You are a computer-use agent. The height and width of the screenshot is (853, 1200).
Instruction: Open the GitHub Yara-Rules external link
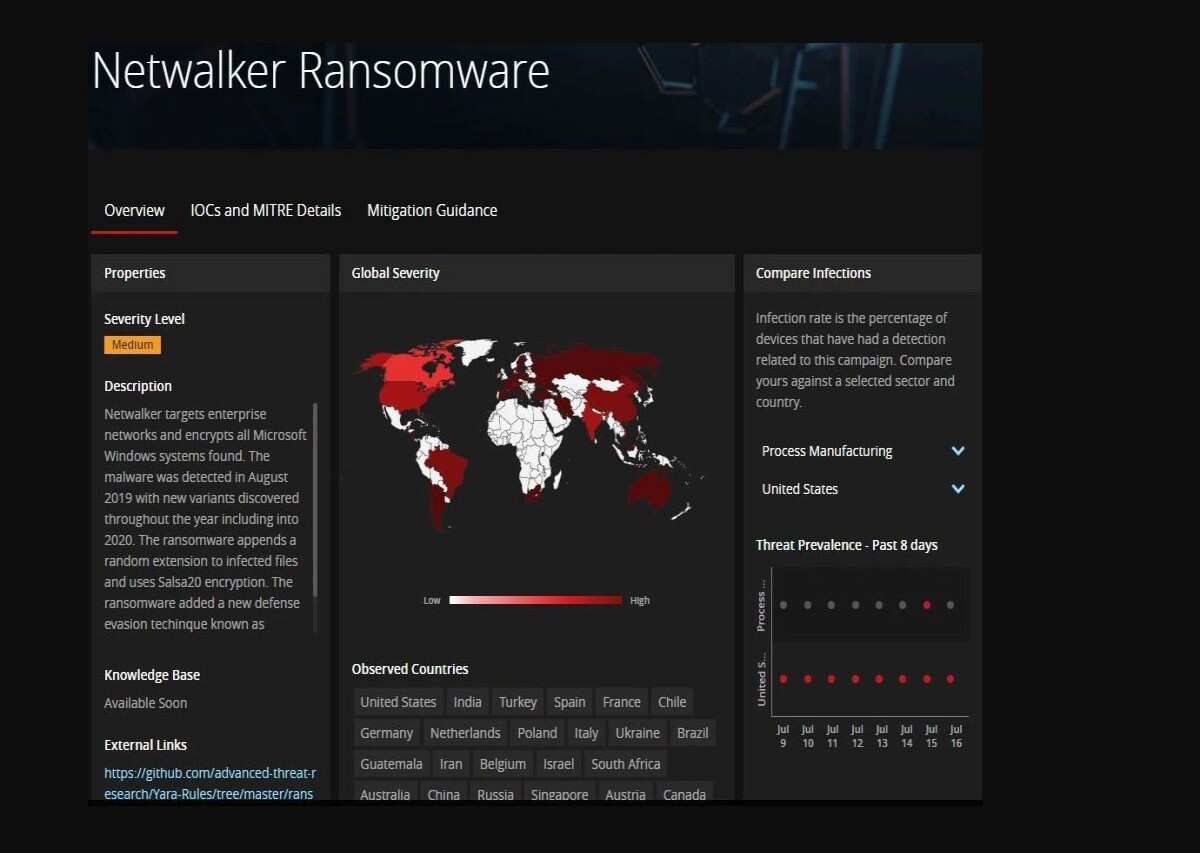point(210,784)
